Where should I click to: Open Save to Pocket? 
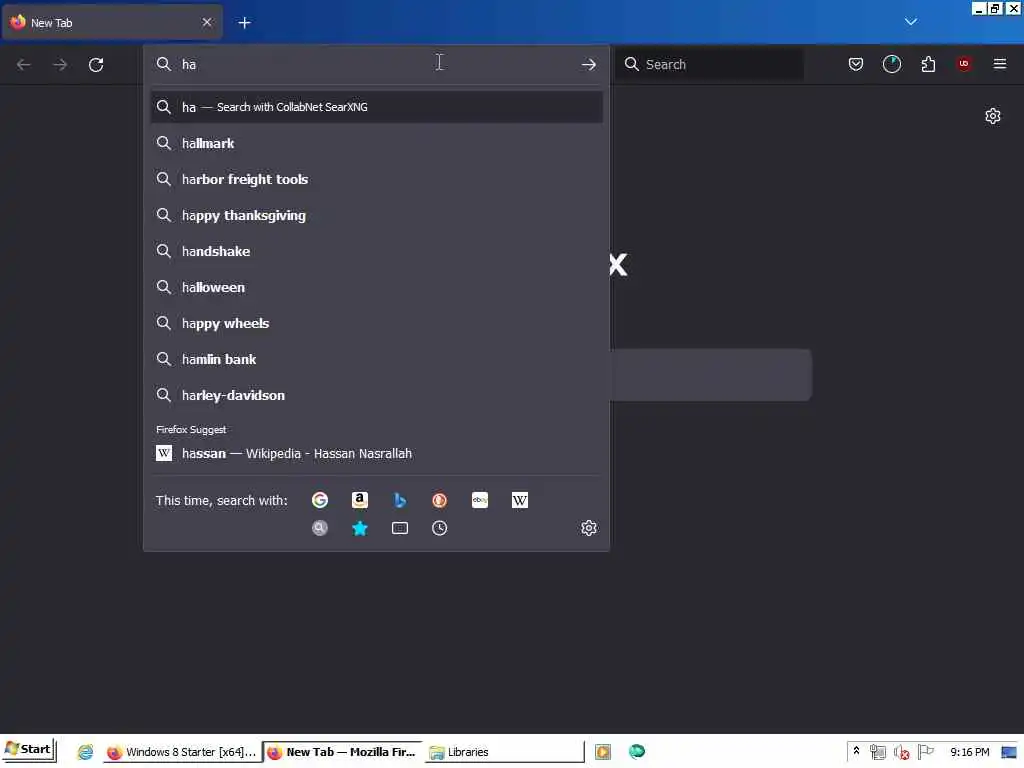tap(856, 64)
